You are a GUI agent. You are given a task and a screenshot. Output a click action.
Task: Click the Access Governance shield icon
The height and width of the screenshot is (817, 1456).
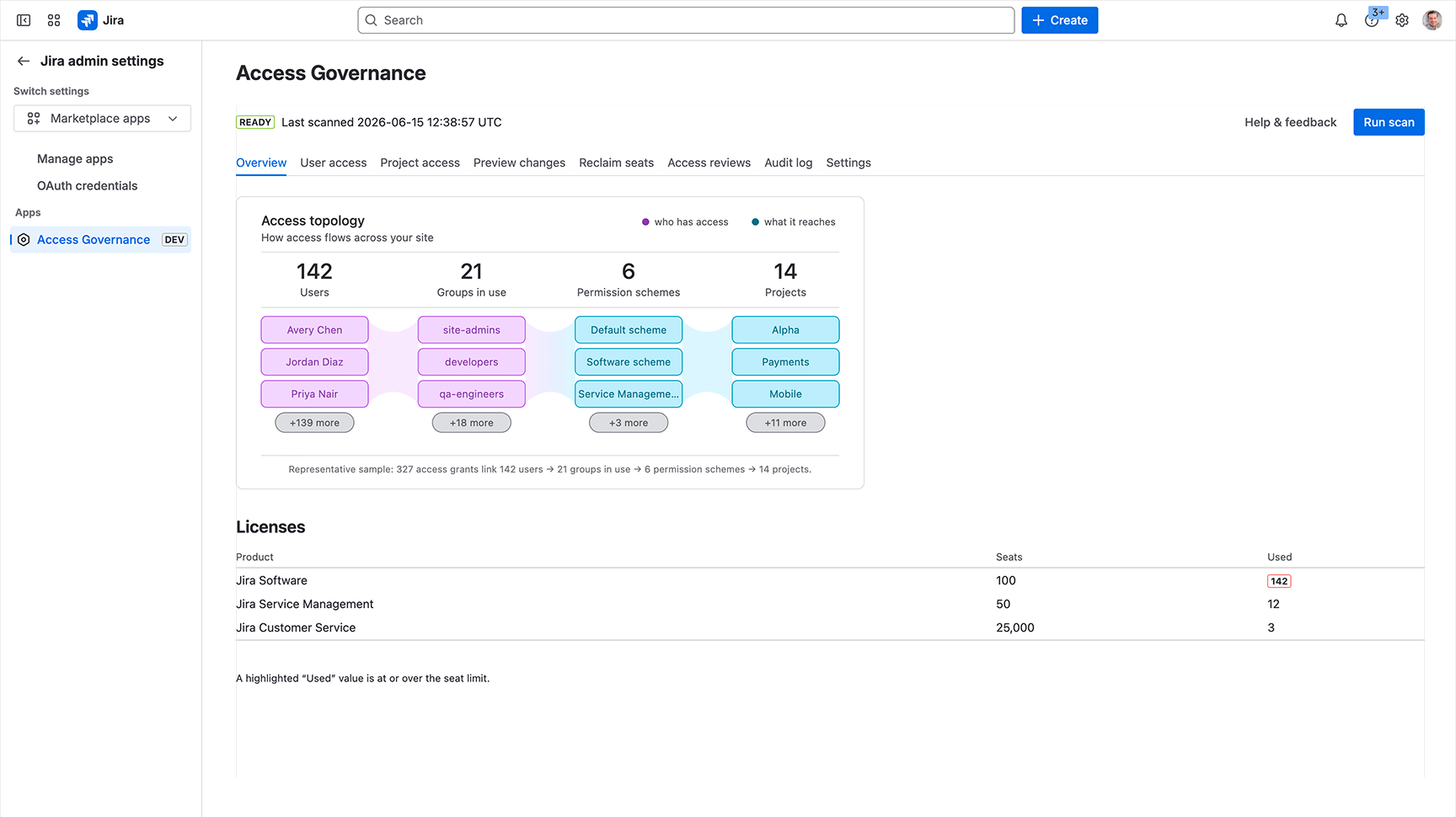[x=24, y=240]
